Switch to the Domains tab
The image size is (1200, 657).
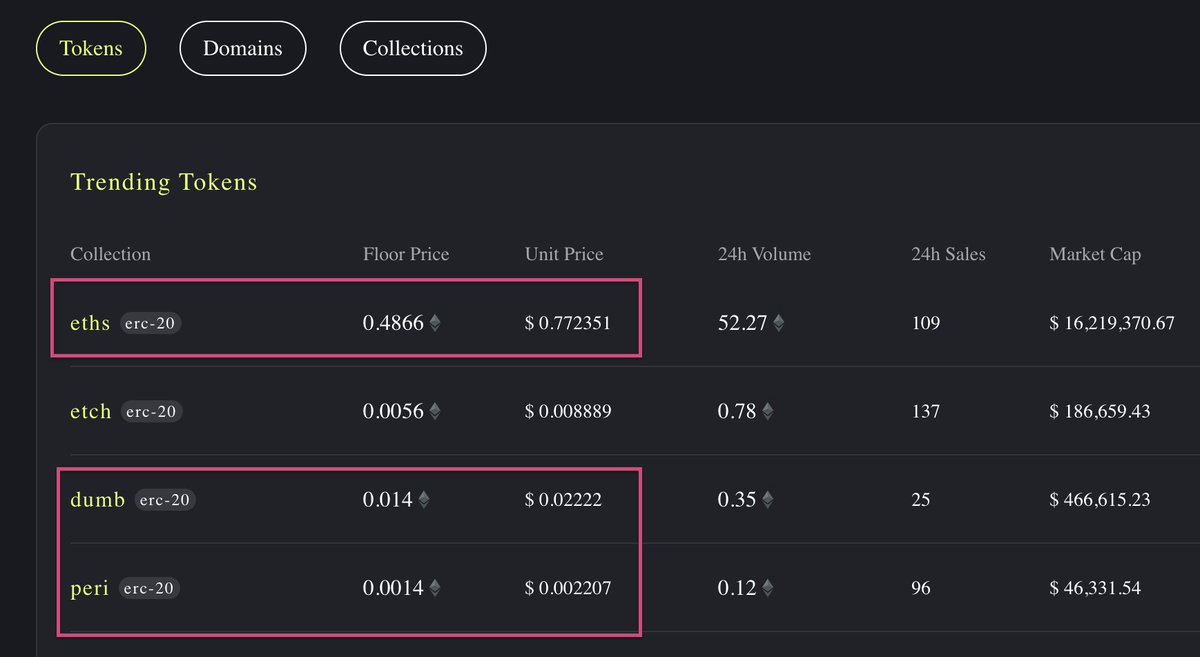(242, 47)
